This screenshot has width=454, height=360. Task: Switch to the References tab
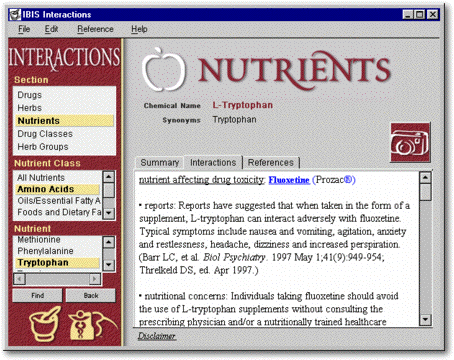(271, 162)
